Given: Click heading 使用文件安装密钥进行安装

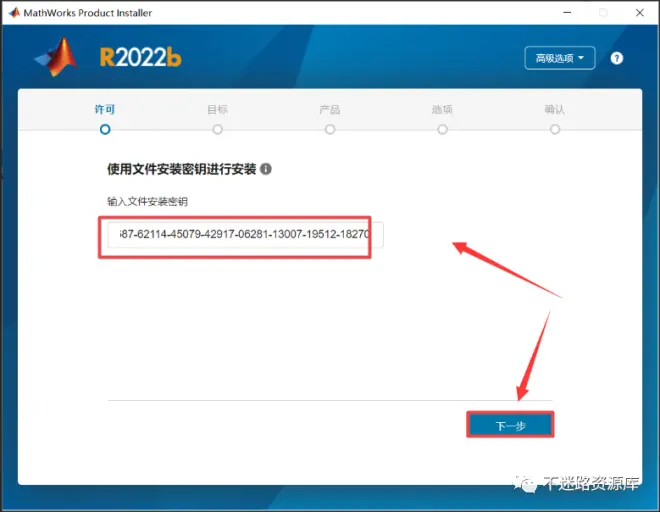Looking at the screenshot, I should (x=181, y=169).
